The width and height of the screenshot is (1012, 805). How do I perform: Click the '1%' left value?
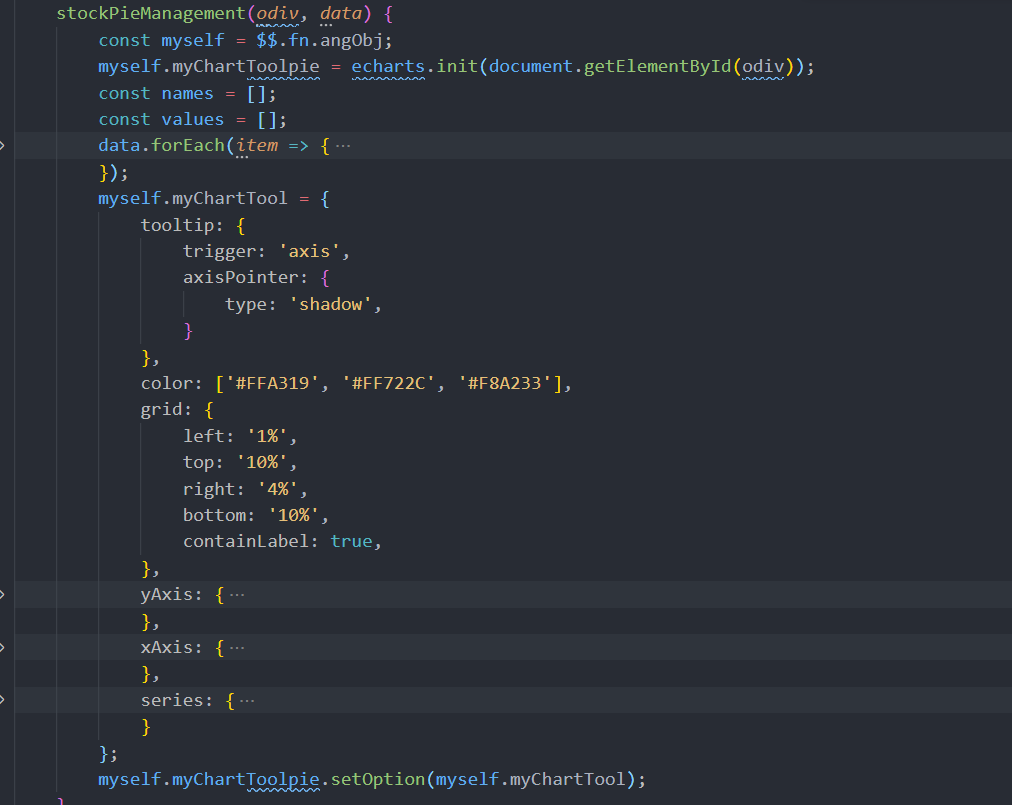[x=267, y=436]
